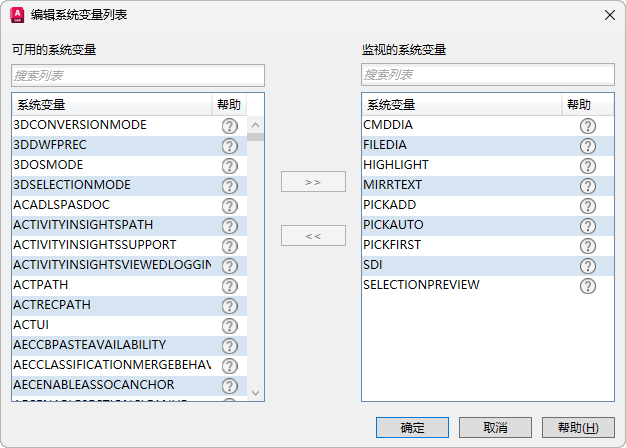Select HIGHLIGHT in monitored variables list
This screenshot has height=448, width=626.
[x=396, y=165]
